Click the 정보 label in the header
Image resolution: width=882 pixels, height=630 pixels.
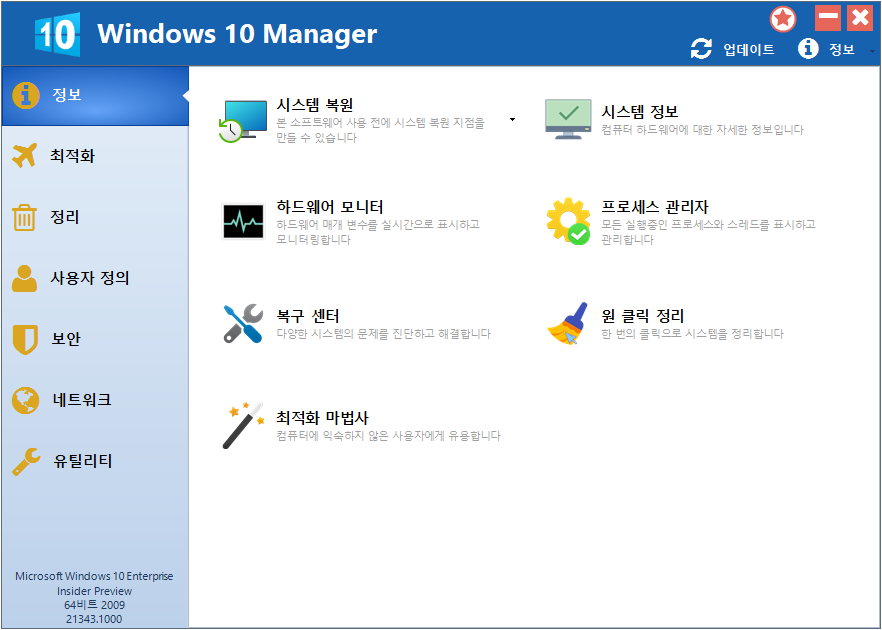click(842, 50)
